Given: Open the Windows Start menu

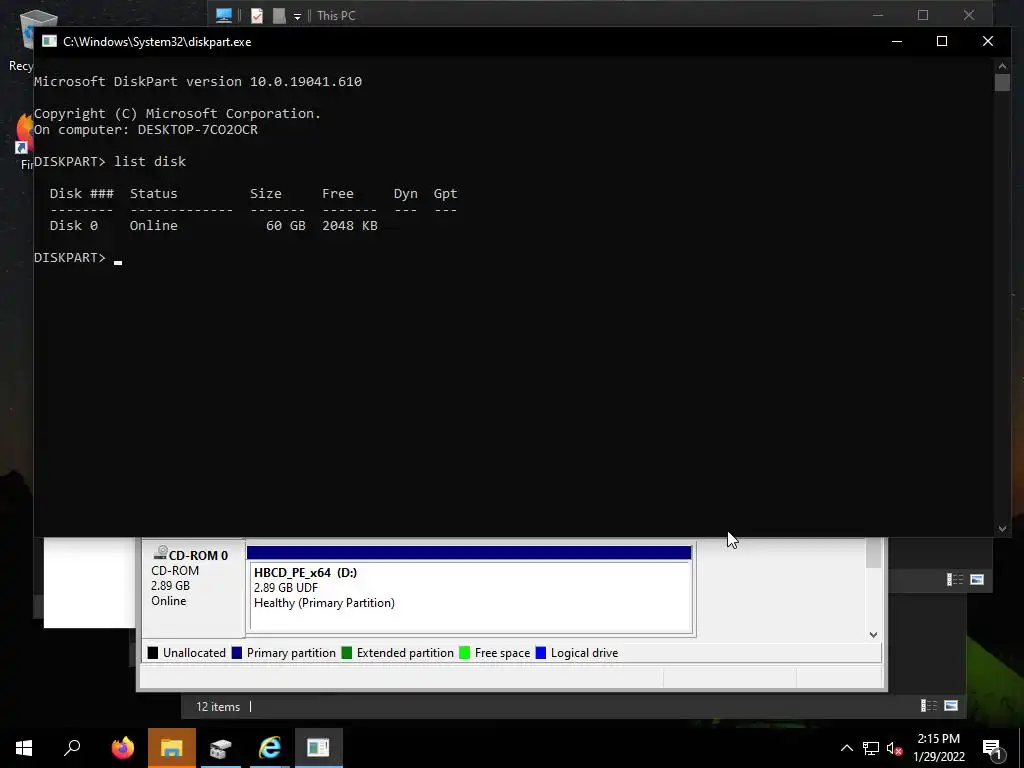Looking at the screenshot, I should (x=24, y=748).
